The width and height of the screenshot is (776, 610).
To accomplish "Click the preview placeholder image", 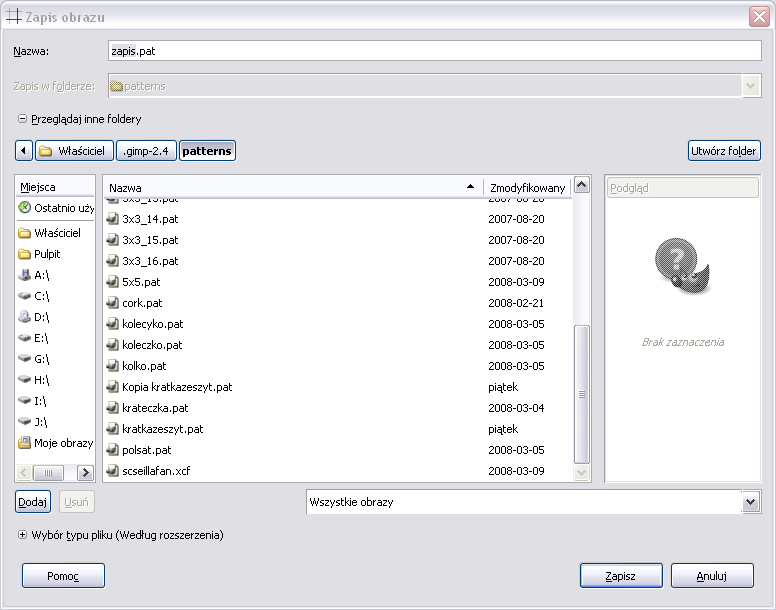I will click(x=682, y=265).
